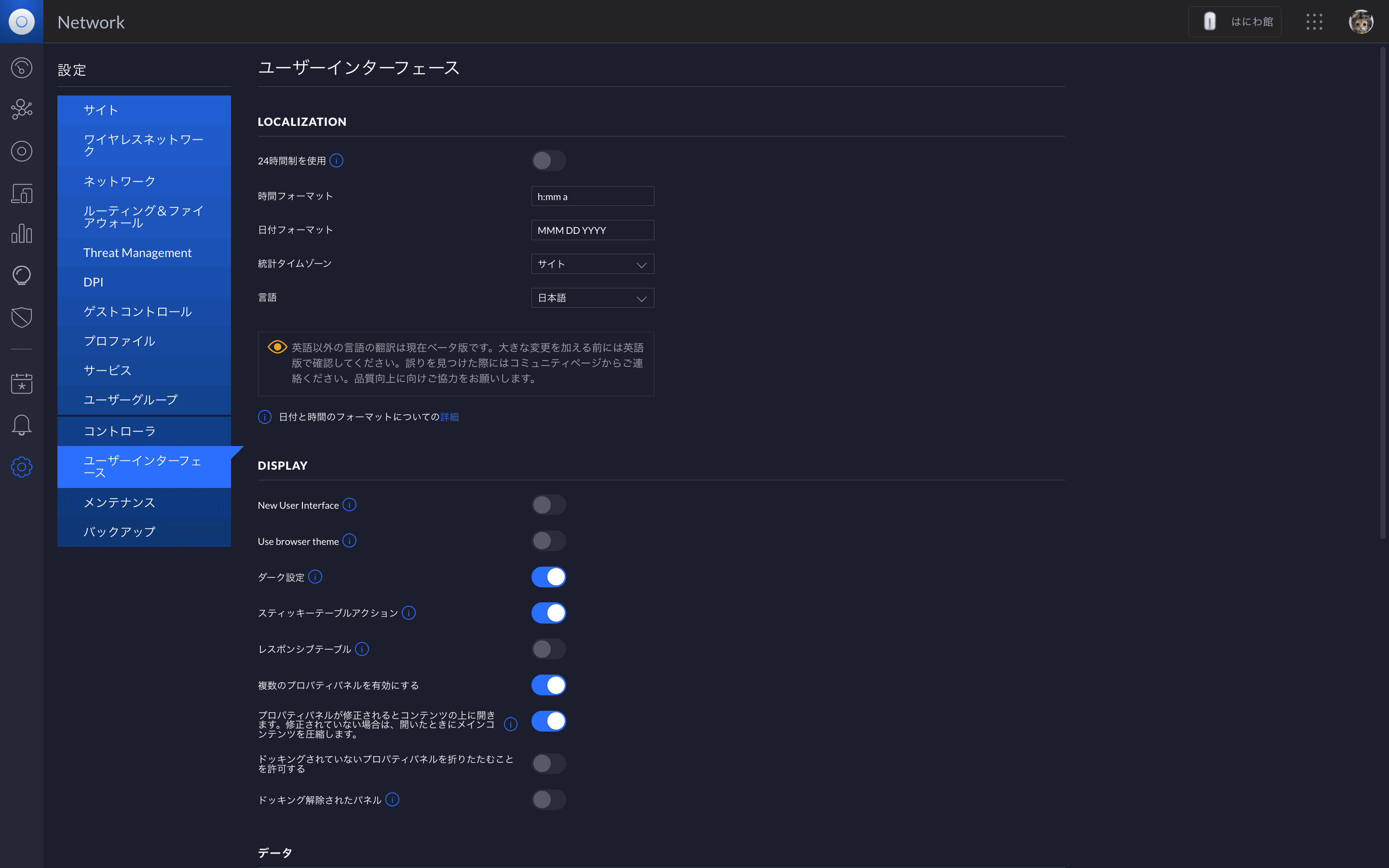Viewport: 1389px width, 868px height.
Task: Click the beta warning eye icon
Action: click(x=277, y=347)
